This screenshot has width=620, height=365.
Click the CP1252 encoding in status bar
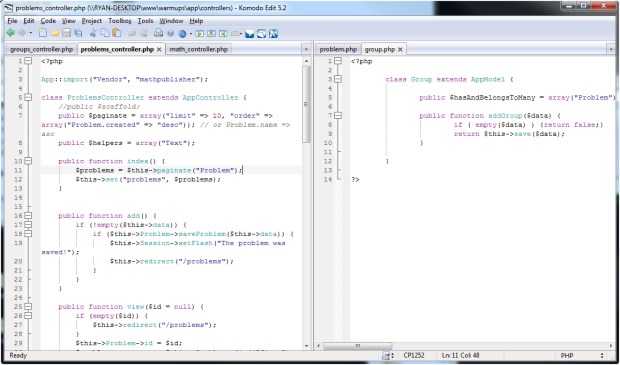pos(414,355)
